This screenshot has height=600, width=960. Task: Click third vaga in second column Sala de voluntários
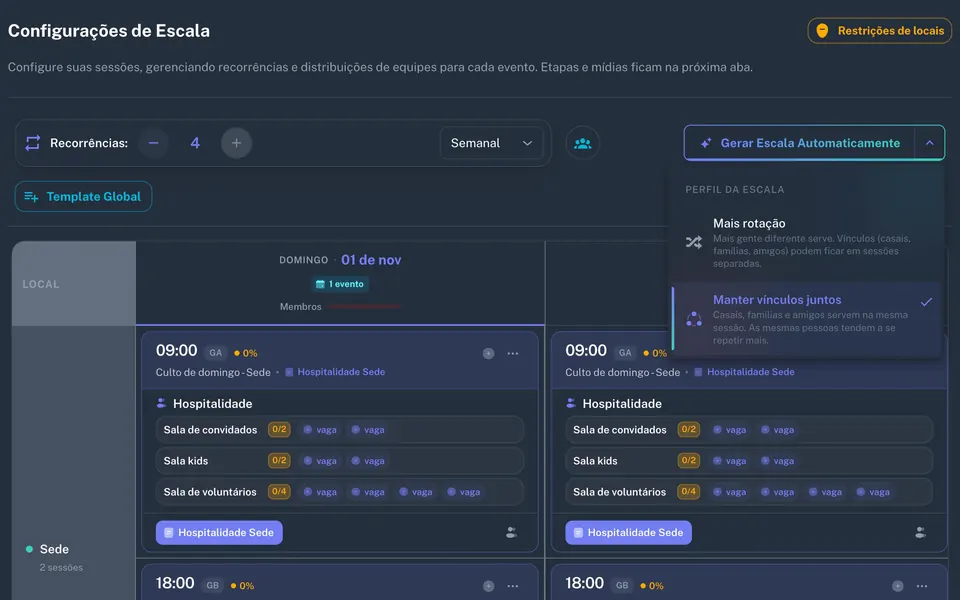pyautogui.click(x=825, y=492)
